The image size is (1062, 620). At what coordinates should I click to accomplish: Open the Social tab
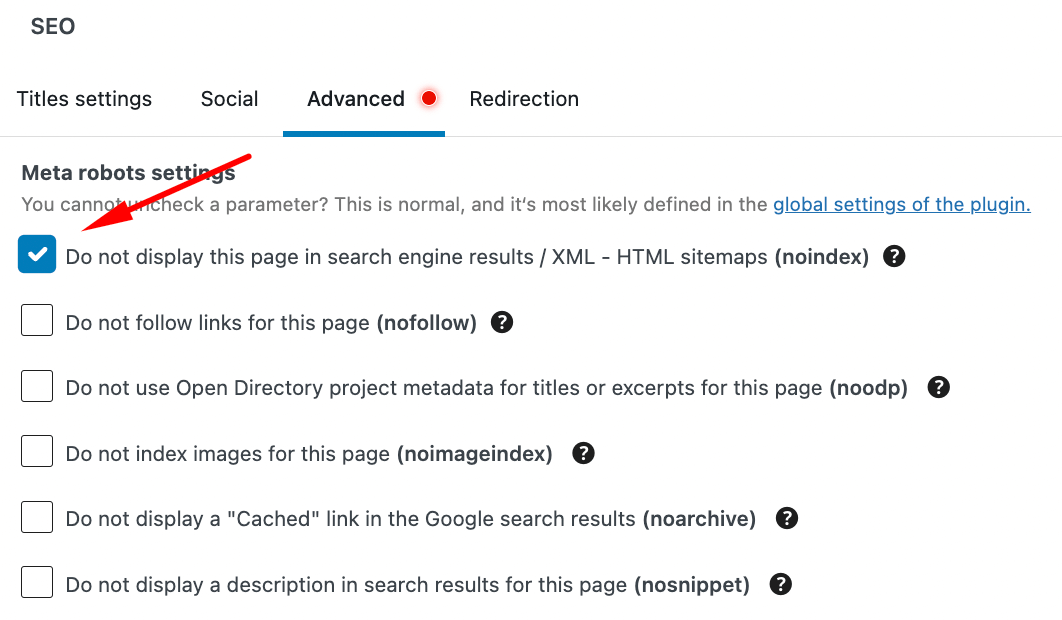229,98
